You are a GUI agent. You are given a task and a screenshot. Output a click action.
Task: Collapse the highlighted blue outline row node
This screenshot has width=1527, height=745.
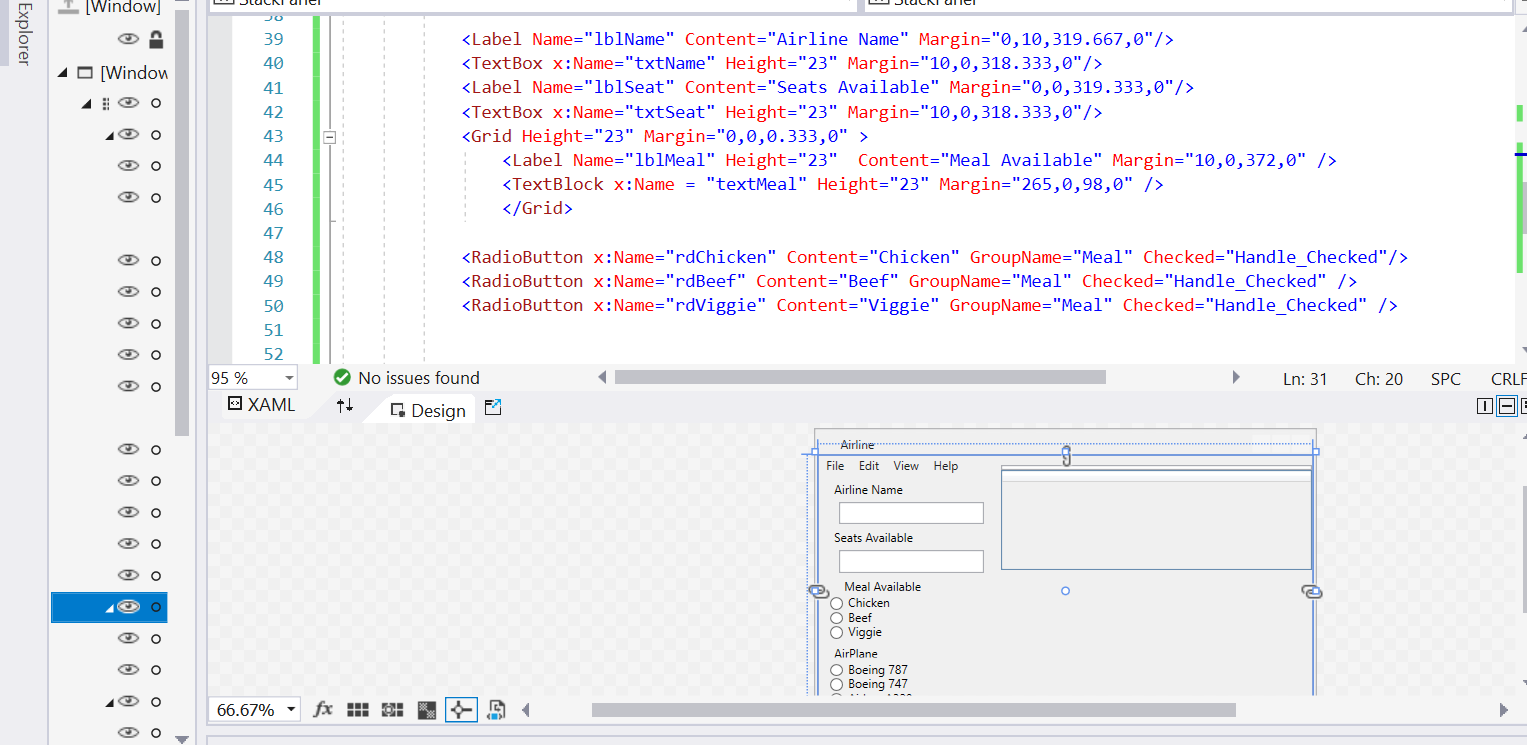point(109,607)
